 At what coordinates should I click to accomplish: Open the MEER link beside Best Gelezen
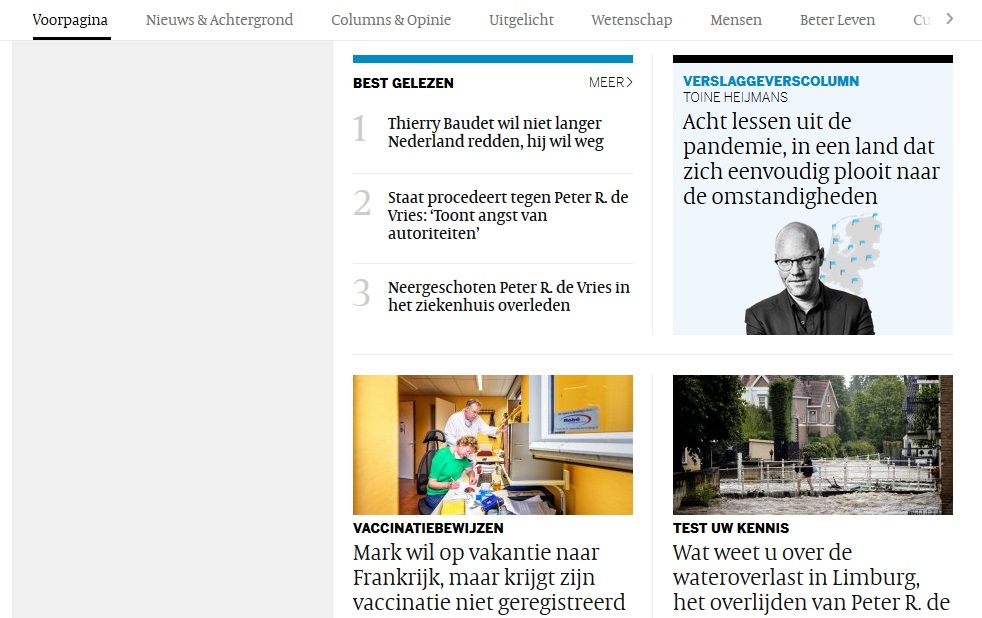pyautogui.click(x=611, y=82)
